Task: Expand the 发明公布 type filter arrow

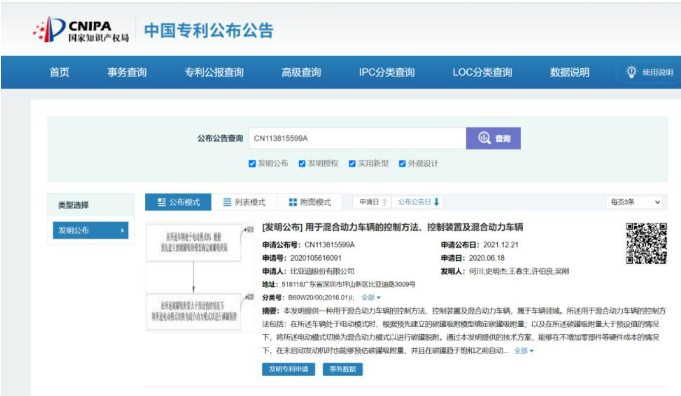Action: pyautogui.click(x=122, y=231)
